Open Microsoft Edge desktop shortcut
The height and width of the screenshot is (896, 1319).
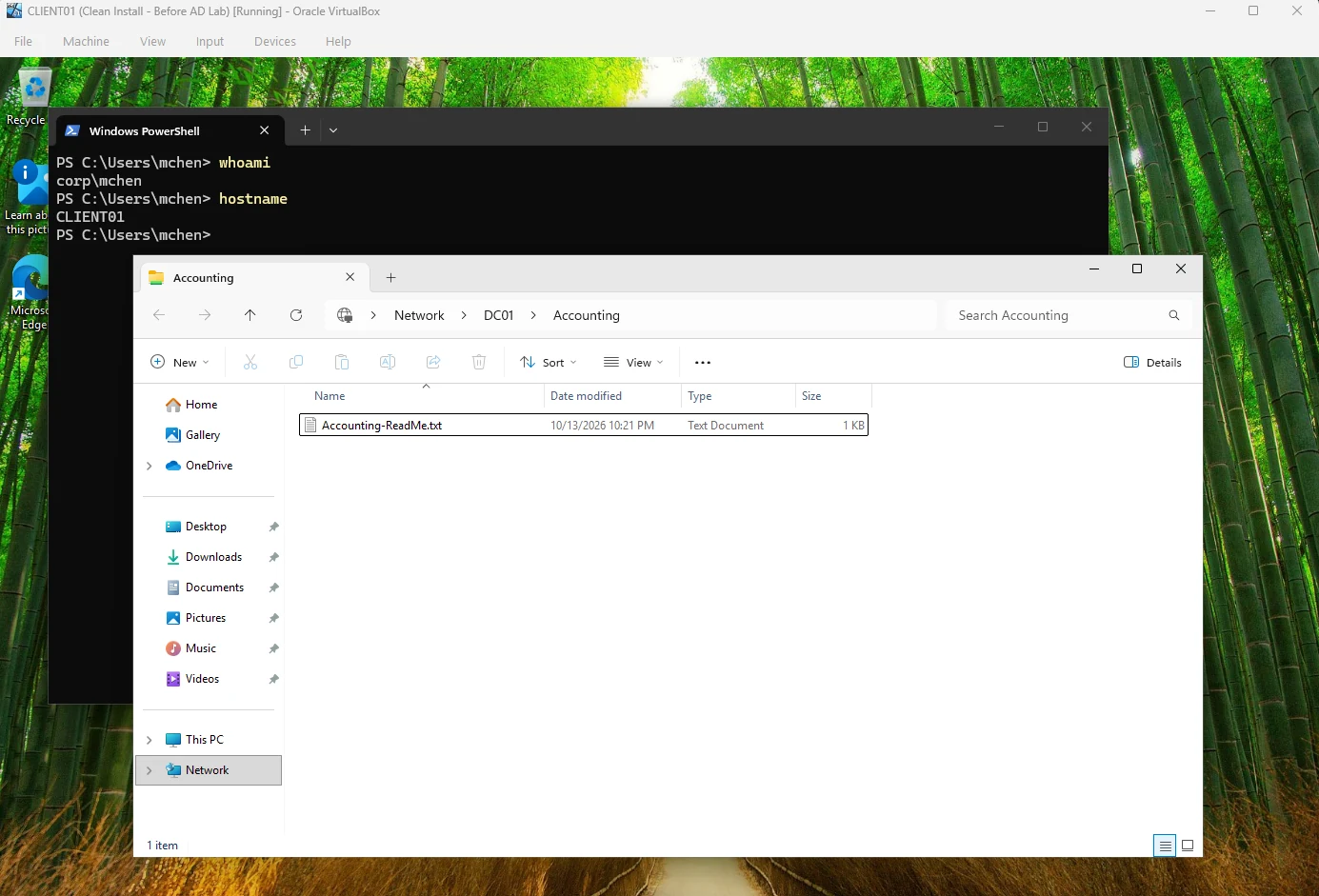click(x=30, y=293)
